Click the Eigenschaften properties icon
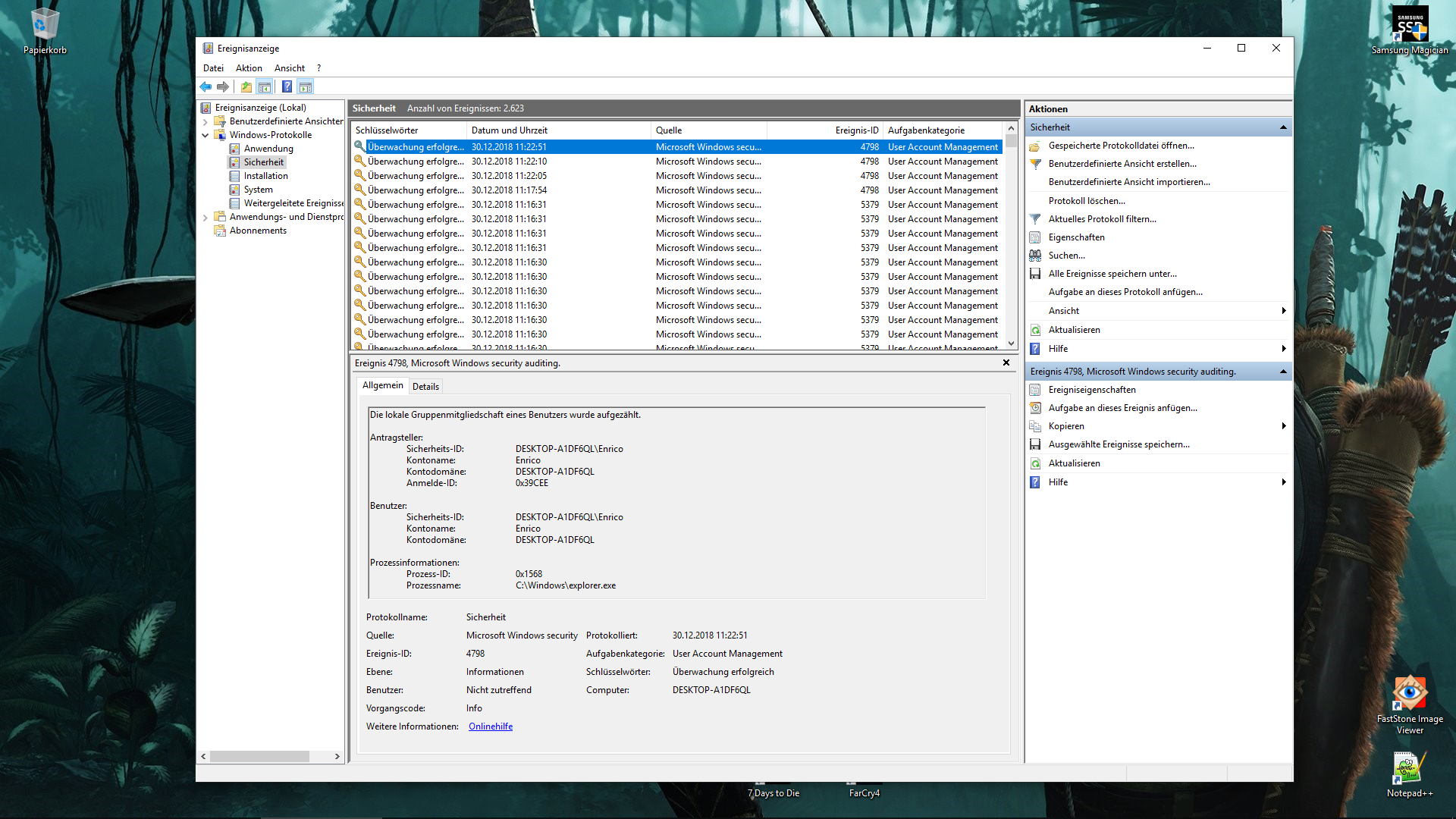The image size is (1456, 819). [x=1035, y=237]
